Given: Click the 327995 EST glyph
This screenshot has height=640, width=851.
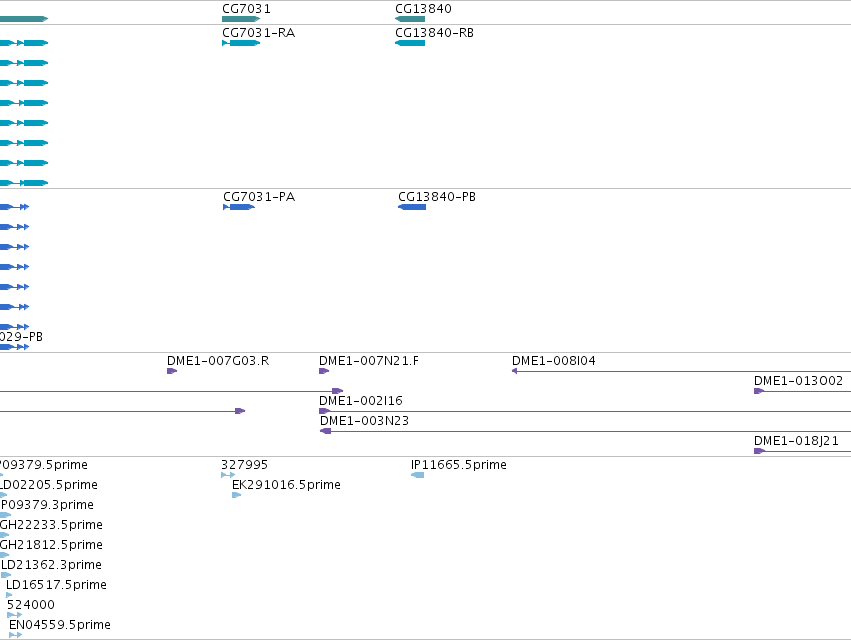Looking at the screenshot, I should pos(228,475).
